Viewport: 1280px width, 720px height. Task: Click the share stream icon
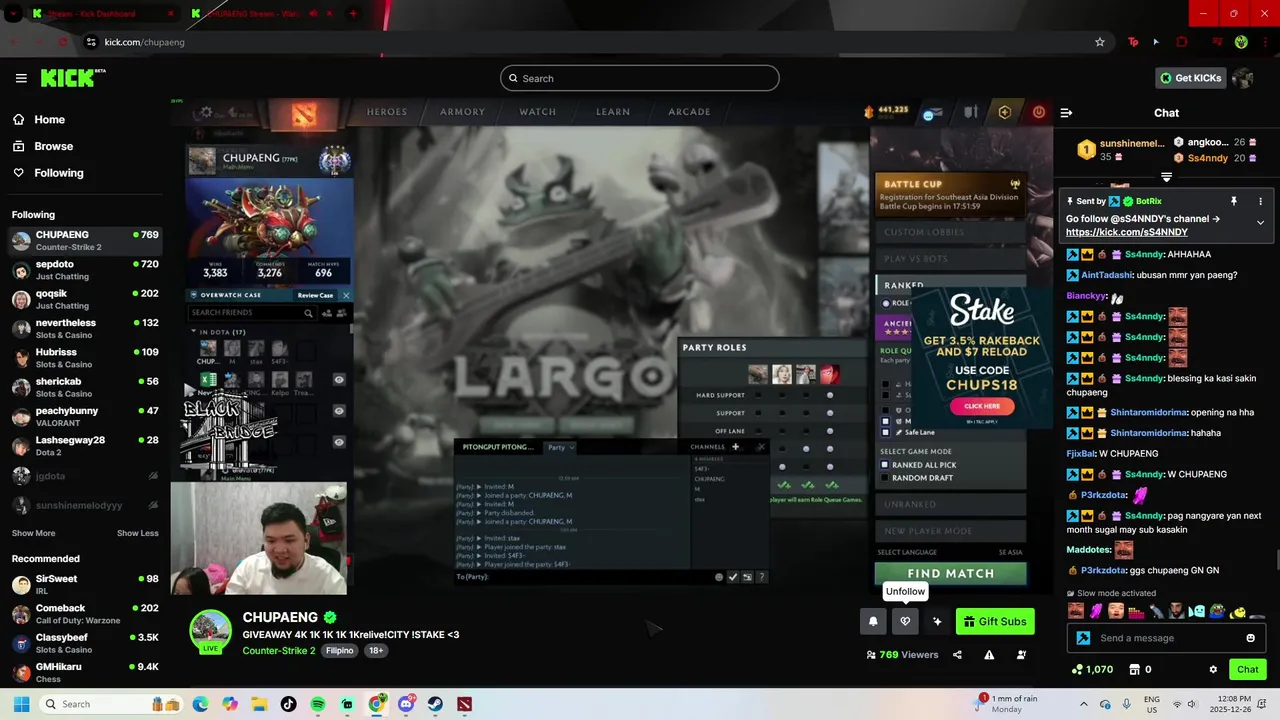[957, 655]
